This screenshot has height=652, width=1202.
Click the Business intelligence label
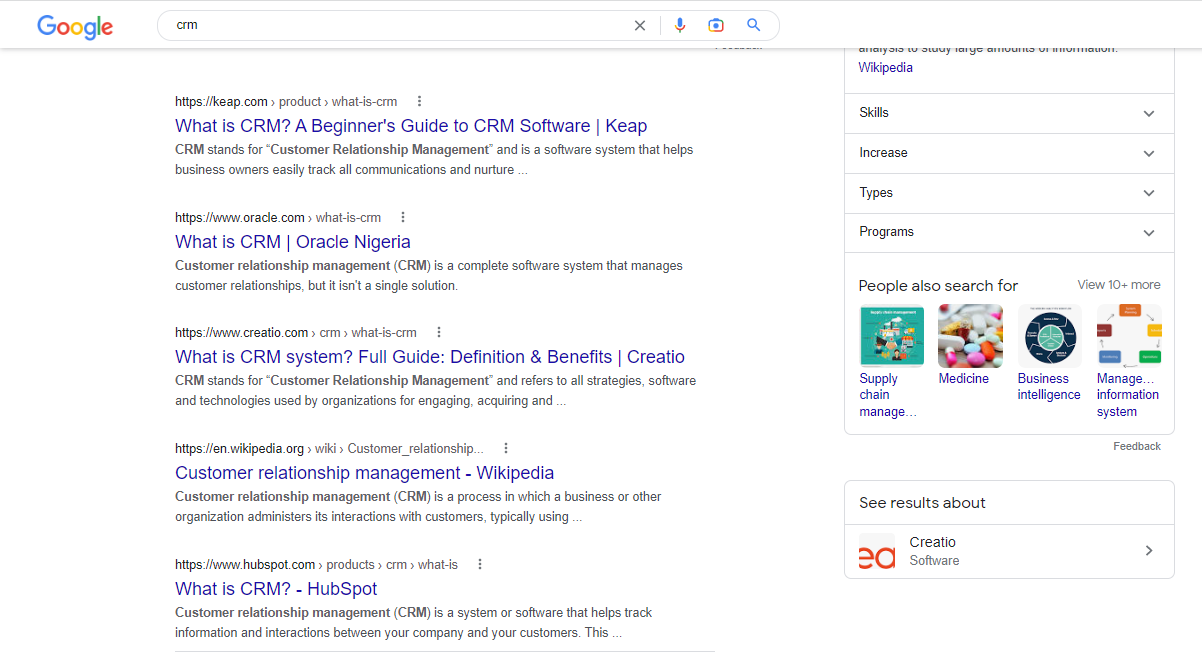click(x=1049, y=387)
